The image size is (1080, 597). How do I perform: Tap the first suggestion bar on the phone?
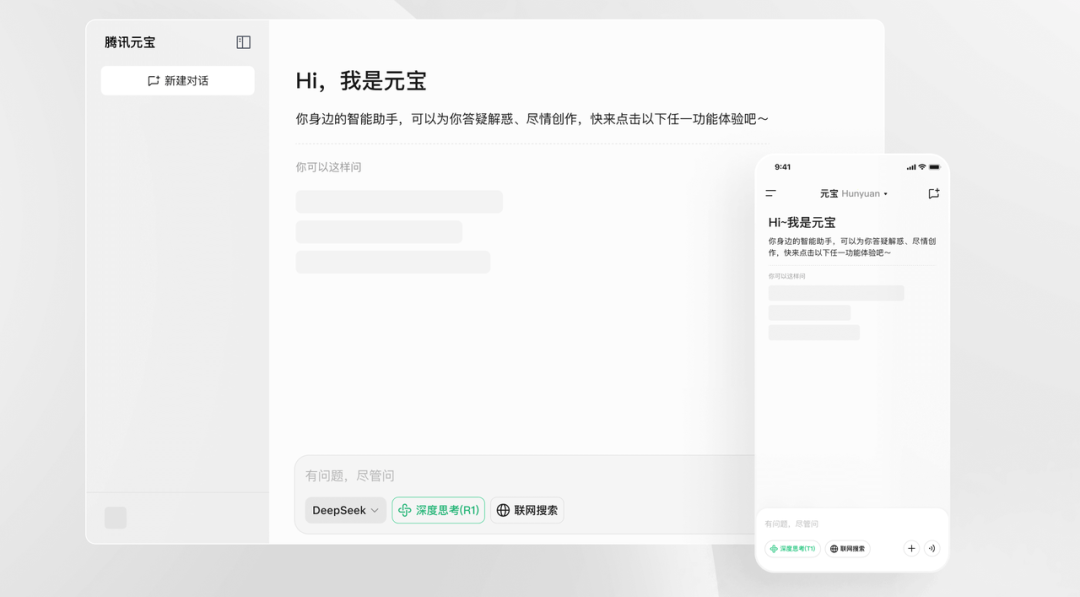pos(836,293)
